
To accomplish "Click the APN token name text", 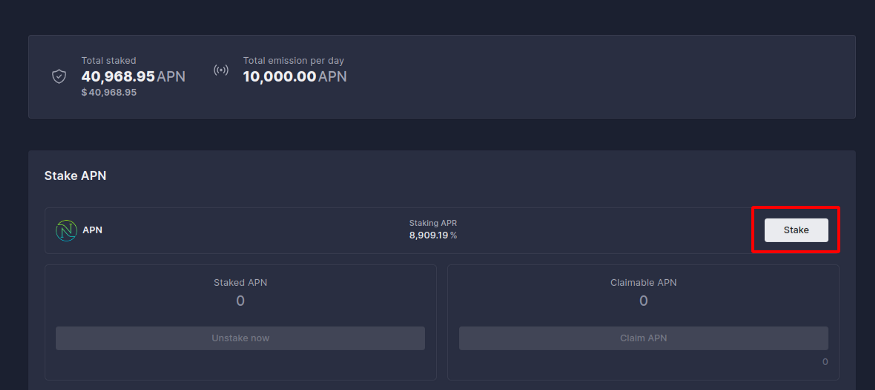I will tap(93, 230).
